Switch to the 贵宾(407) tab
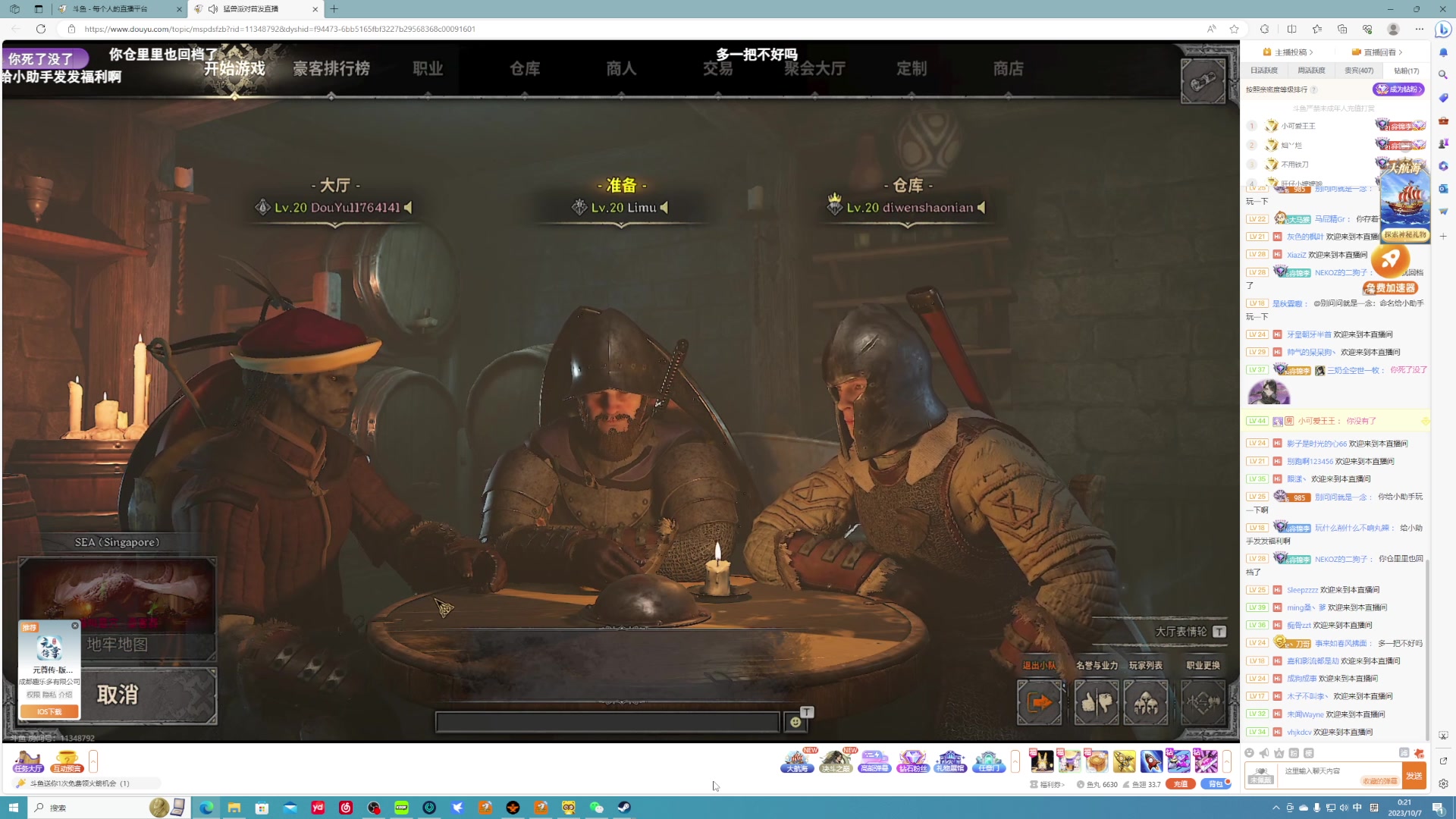The height and width of the screenshot is (819, 1456). 1359,71
